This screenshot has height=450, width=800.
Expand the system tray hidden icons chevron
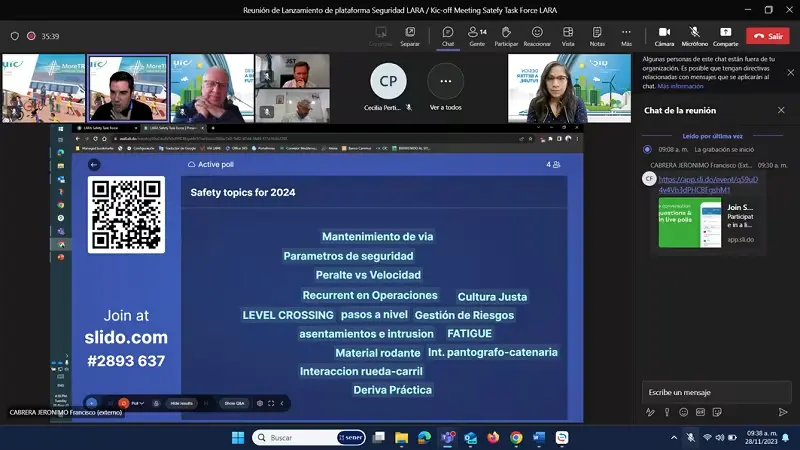click(x=674, y=438)
